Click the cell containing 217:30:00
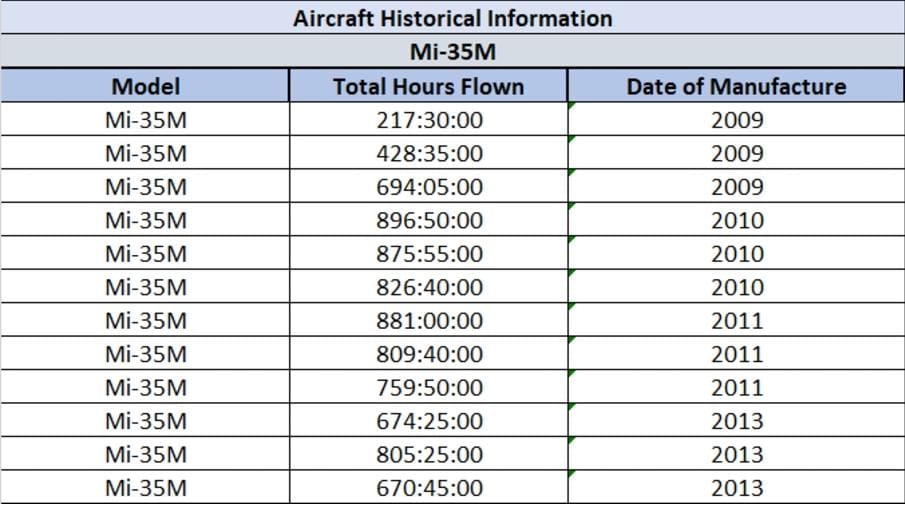This screenshot has width=905, height=507. tap(428, 120)
